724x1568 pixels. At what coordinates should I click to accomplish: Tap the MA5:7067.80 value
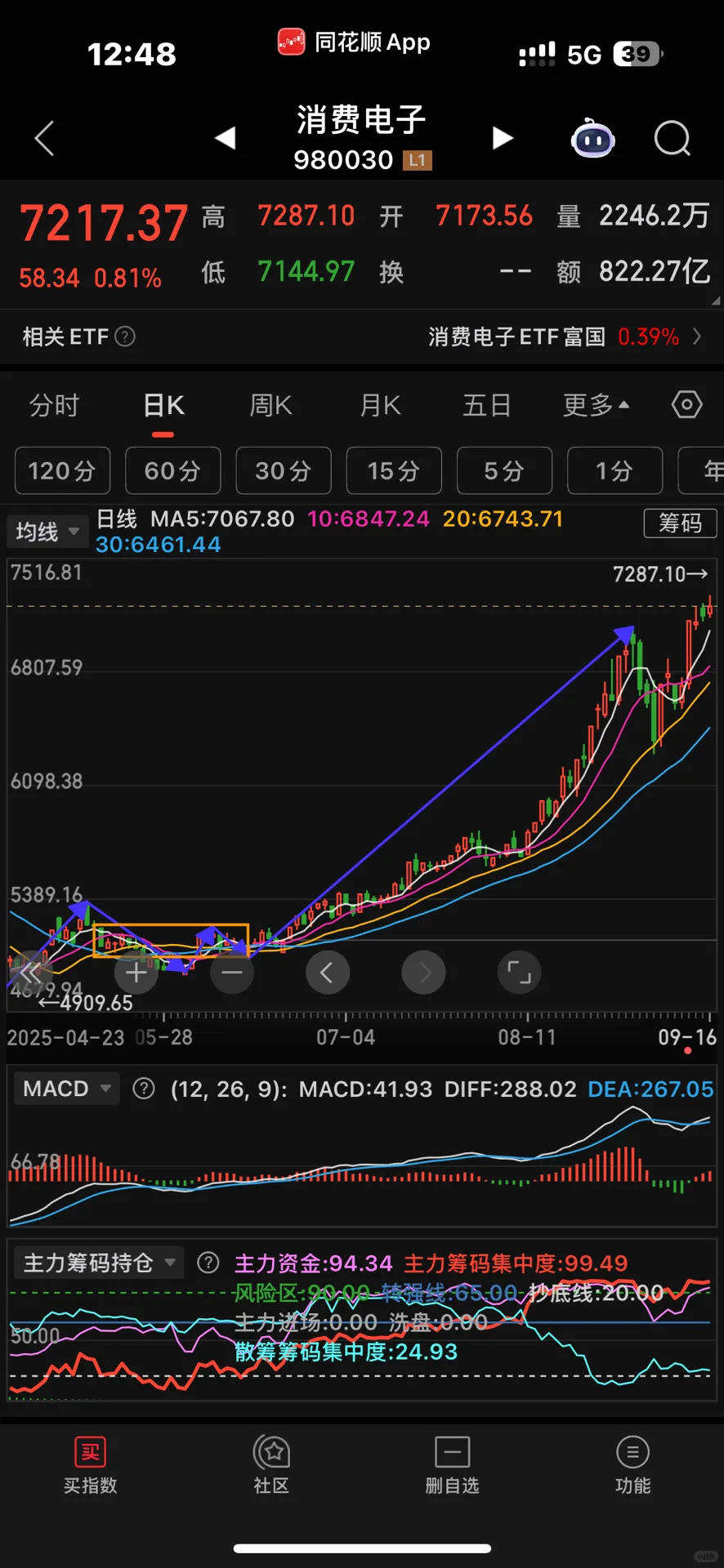(x=222, y=519)
